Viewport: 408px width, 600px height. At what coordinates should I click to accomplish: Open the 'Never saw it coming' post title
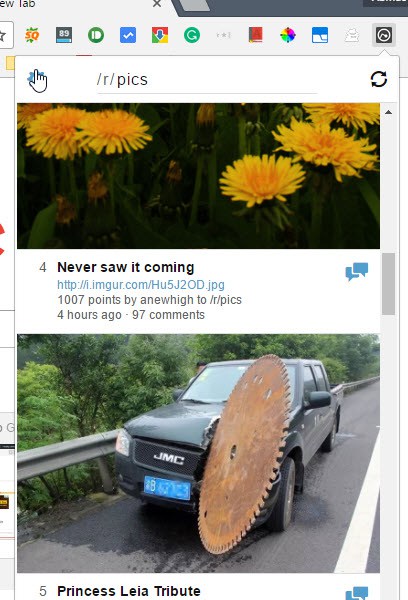click(126, 267)
